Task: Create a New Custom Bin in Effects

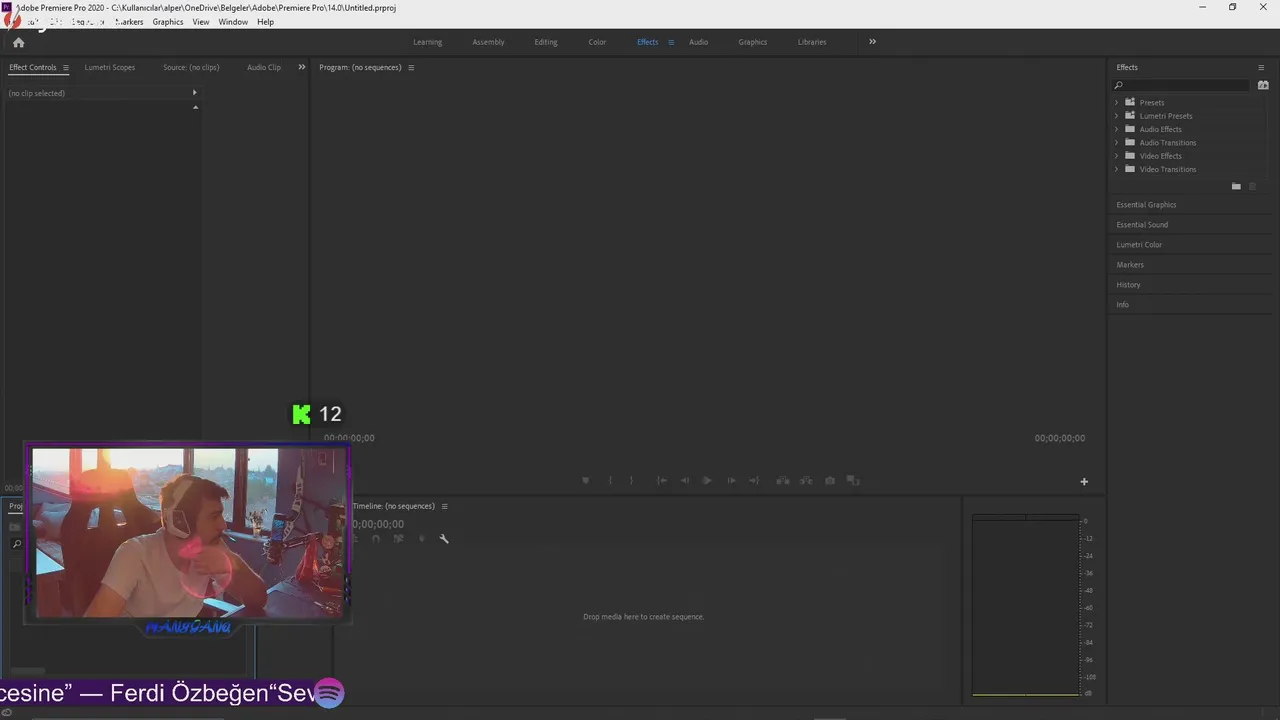Action: click(1236, 187)
